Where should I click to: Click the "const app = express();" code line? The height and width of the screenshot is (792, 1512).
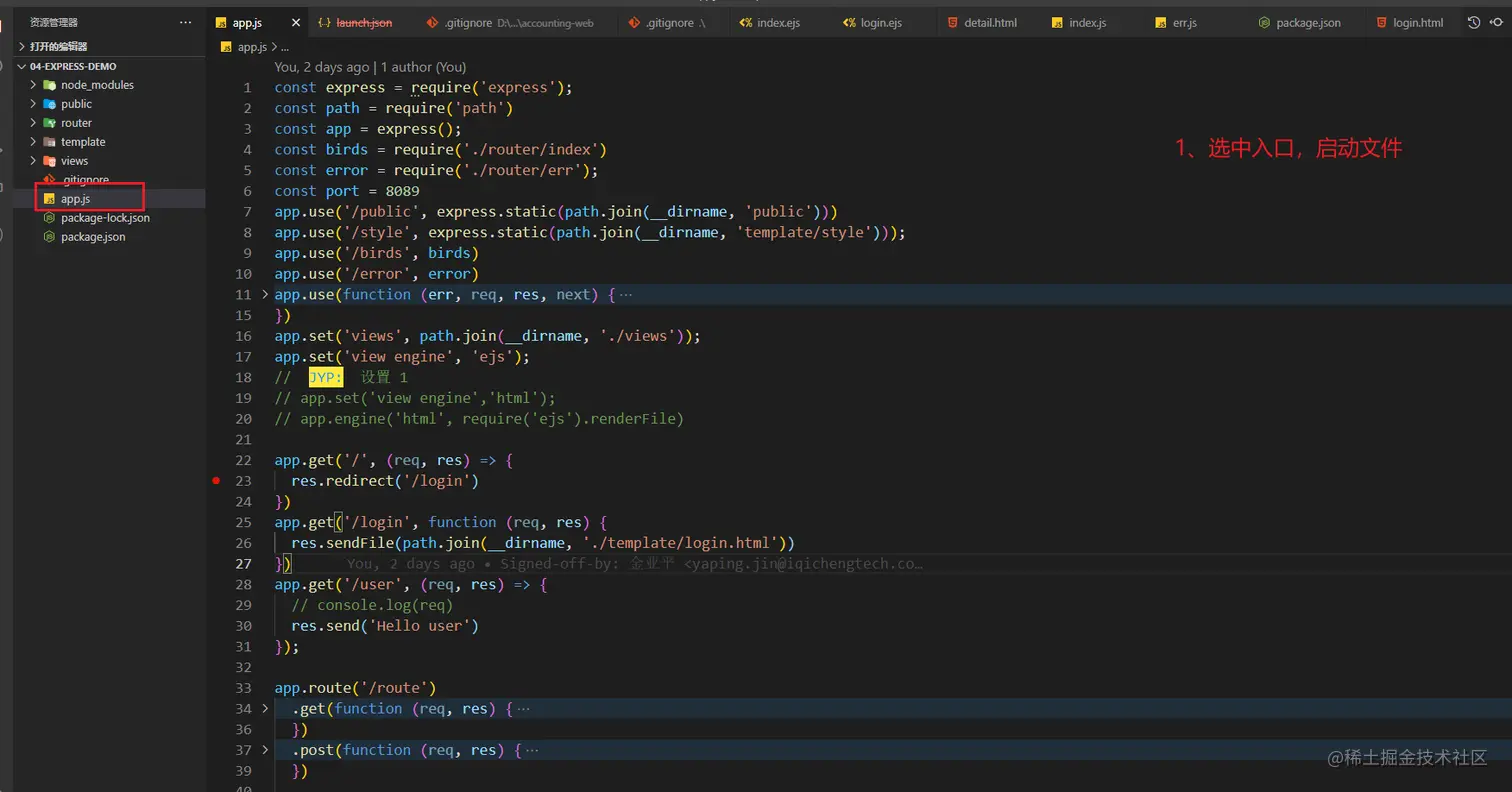[368, 129]
